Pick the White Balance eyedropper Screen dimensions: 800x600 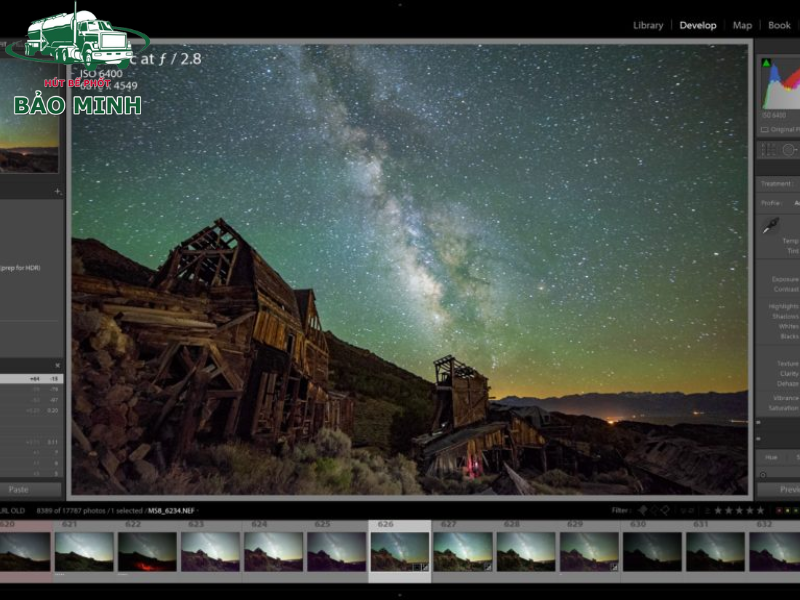pyautogui.click(x=771, y=222)
